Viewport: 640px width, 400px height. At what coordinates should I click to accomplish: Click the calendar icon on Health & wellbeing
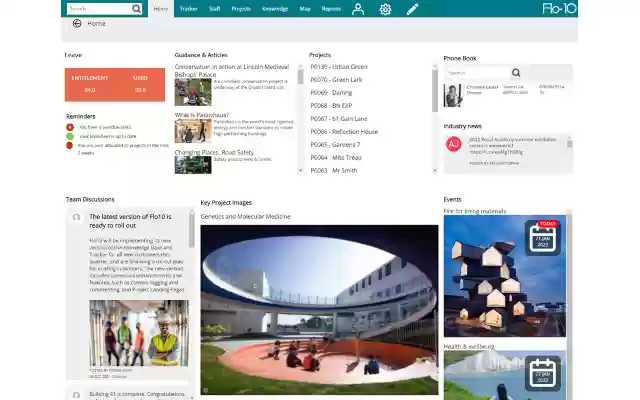click(542, 373)
